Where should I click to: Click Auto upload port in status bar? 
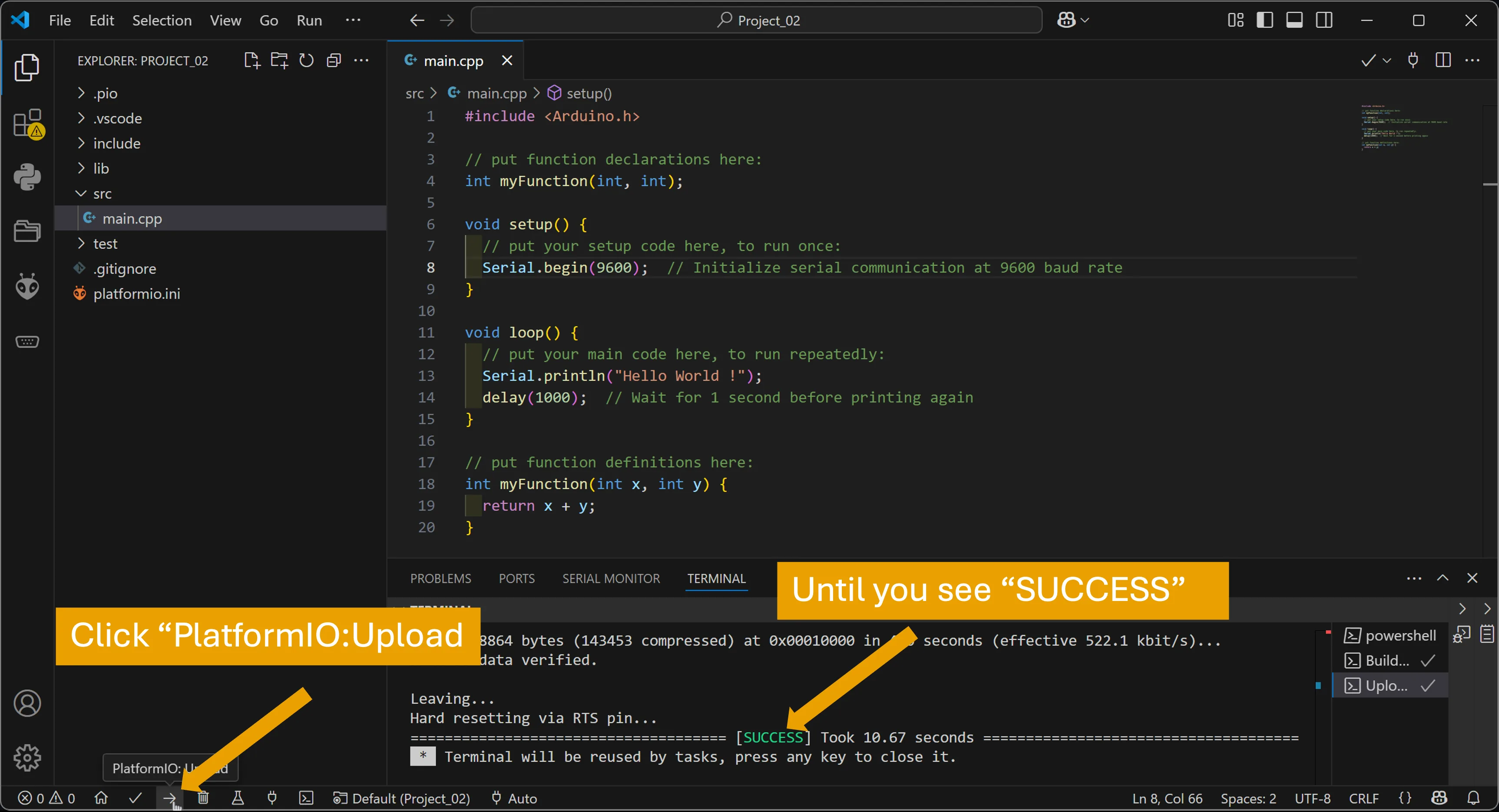(x=514, y=798)
